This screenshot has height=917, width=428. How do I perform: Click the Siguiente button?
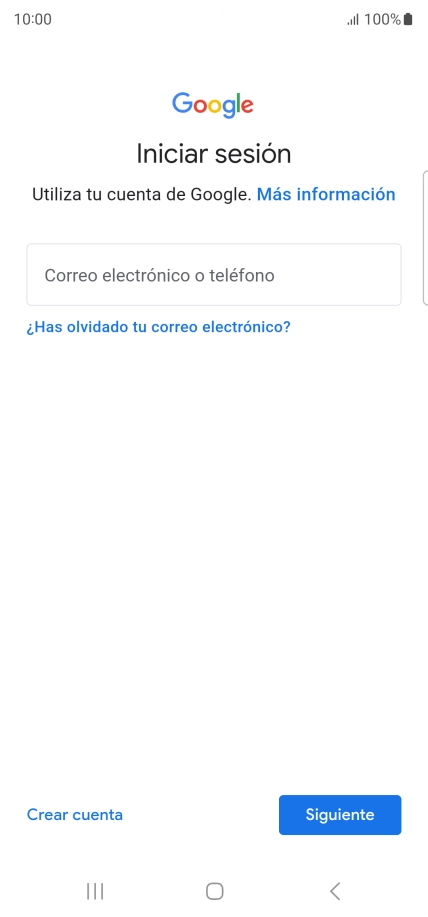pos(340,815)
